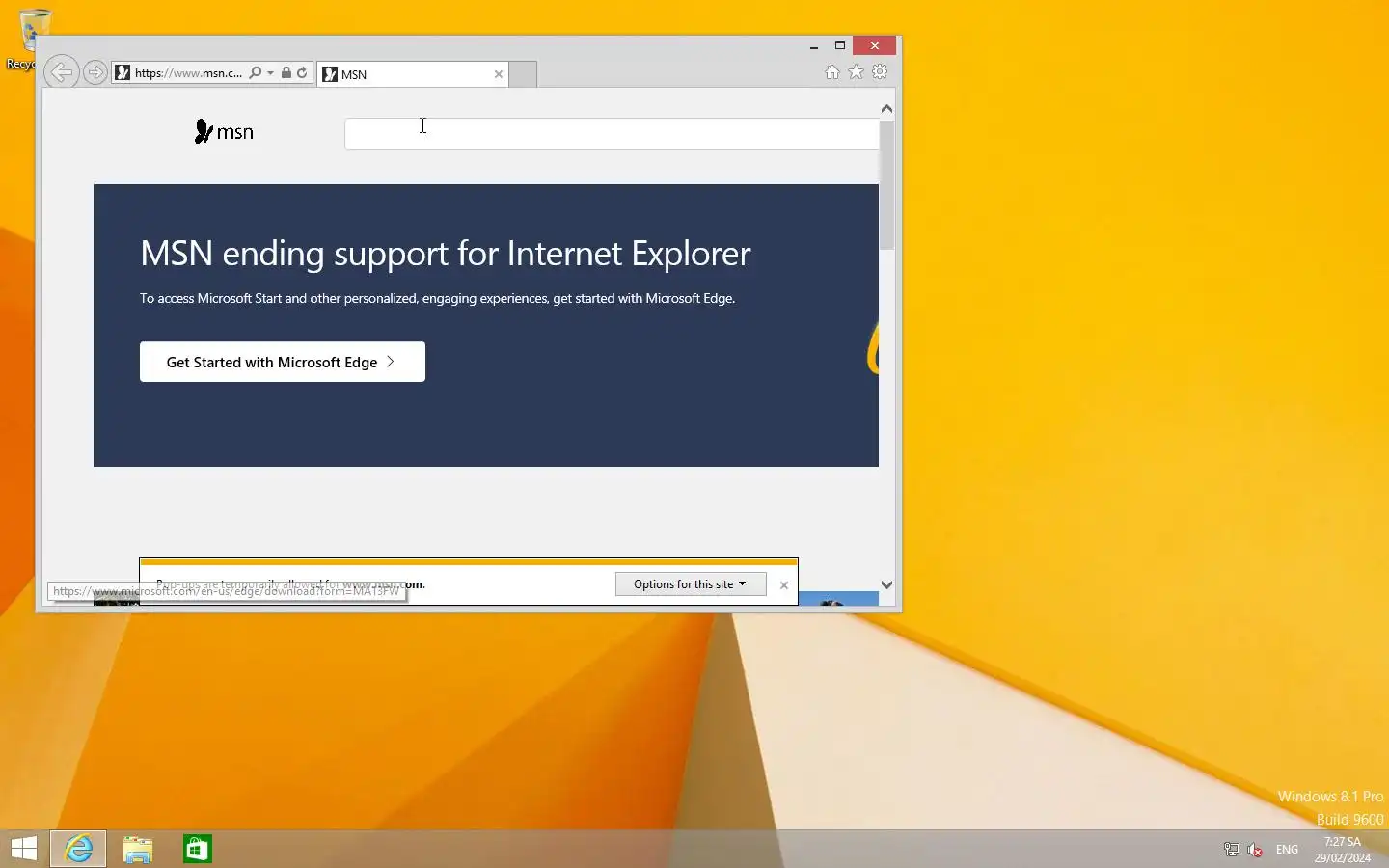
Task: Open the address bar autocomplete dropdown arrow
Action: tap(271, 73)
